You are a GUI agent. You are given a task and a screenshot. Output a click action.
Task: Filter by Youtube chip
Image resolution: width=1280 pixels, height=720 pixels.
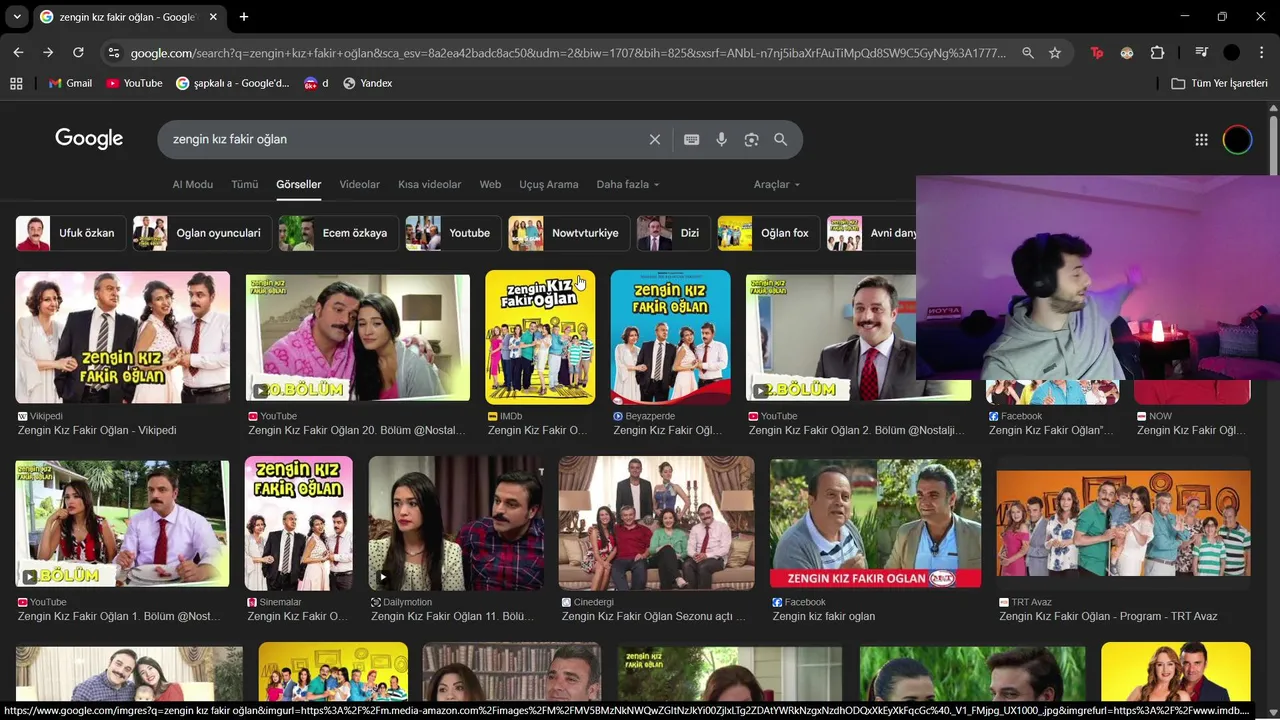click(x=453, y=233)
